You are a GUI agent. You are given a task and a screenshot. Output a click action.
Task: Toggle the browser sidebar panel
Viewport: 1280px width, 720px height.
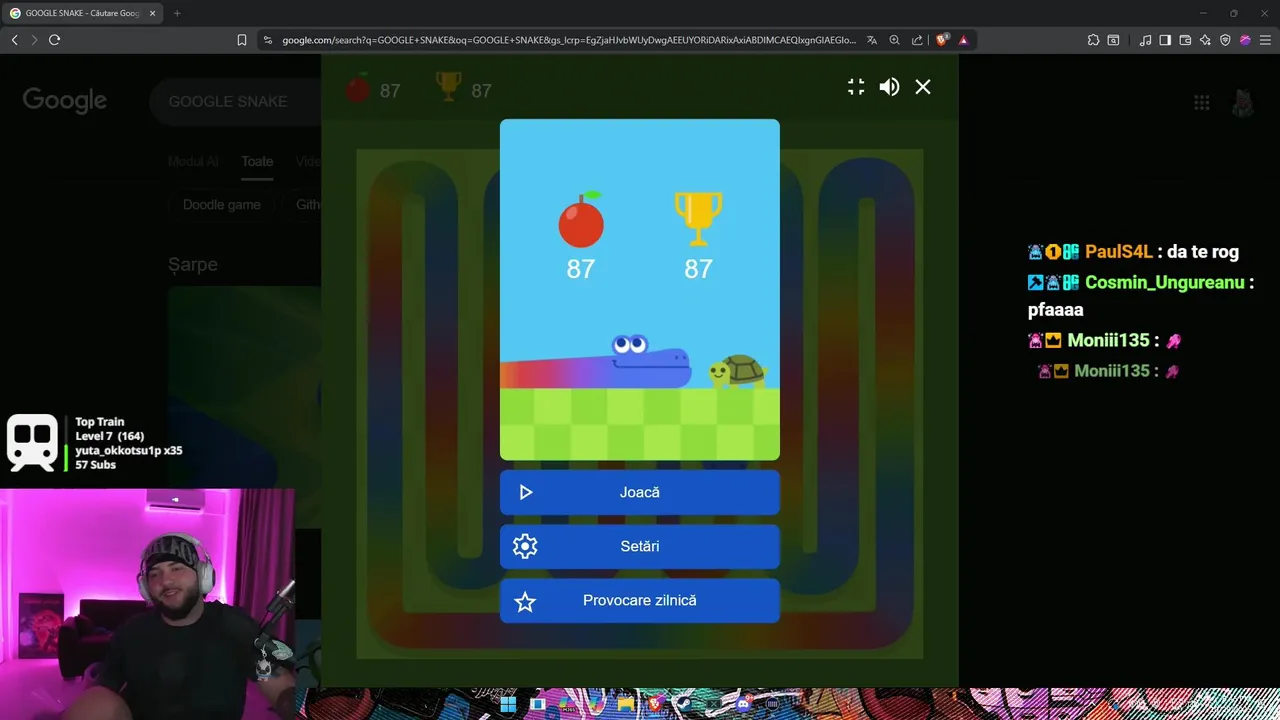(1165, 40)
